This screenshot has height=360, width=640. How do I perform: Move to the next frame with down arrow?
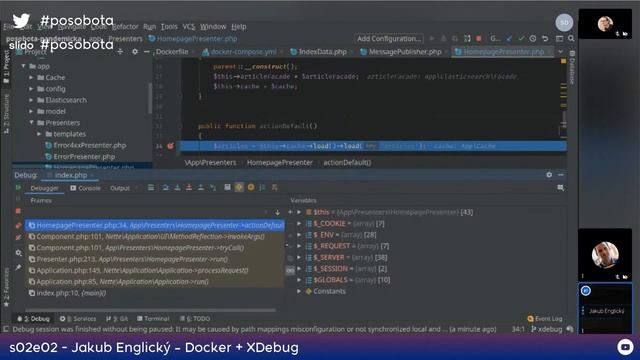[278, 212]
